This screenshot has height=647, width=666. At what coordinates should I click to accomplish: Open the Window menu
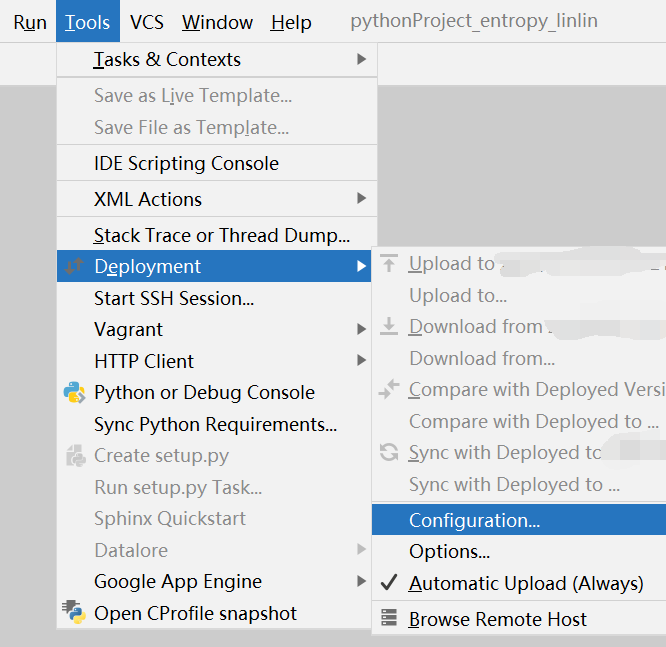tap(217, 22)
